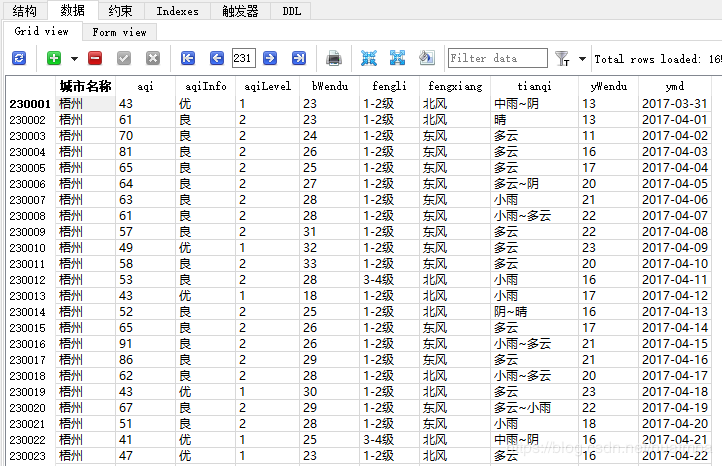Click the yWendu column header

pos(609,86)
